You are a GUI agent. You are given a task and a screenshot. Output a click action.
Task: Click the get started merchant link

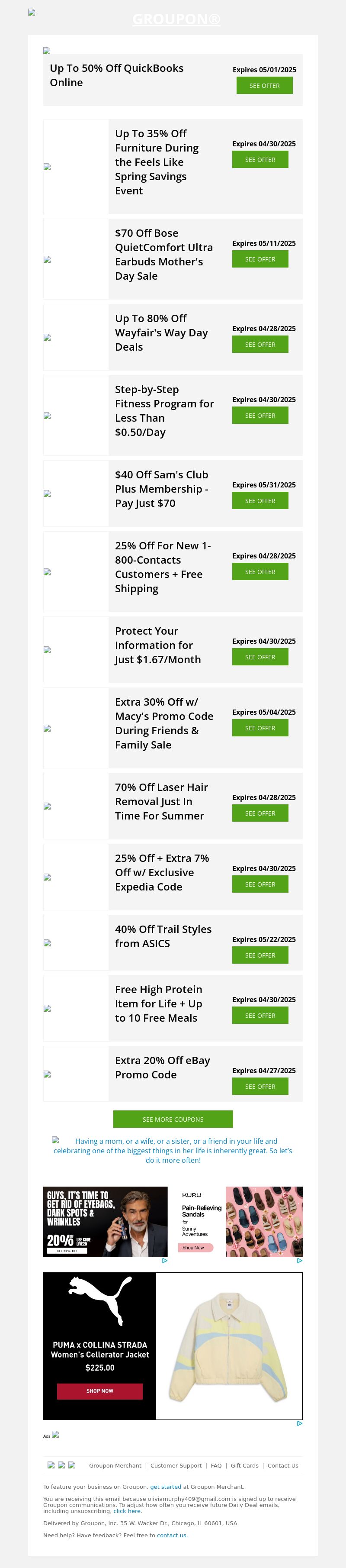tap(165, 1487)
